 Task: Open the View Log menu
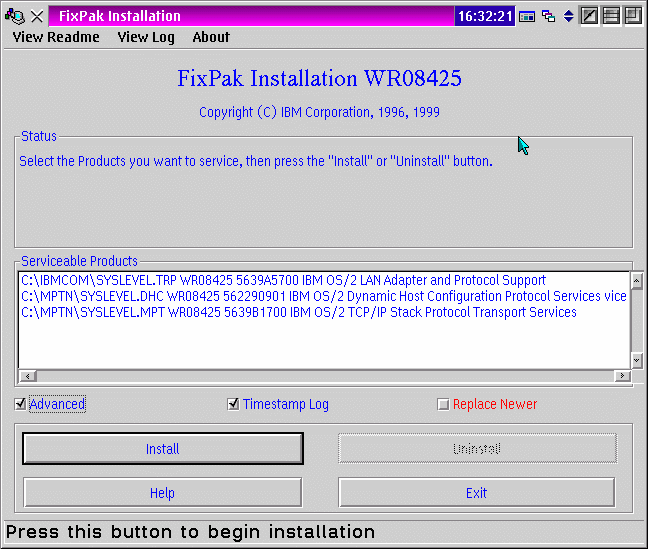146,37
